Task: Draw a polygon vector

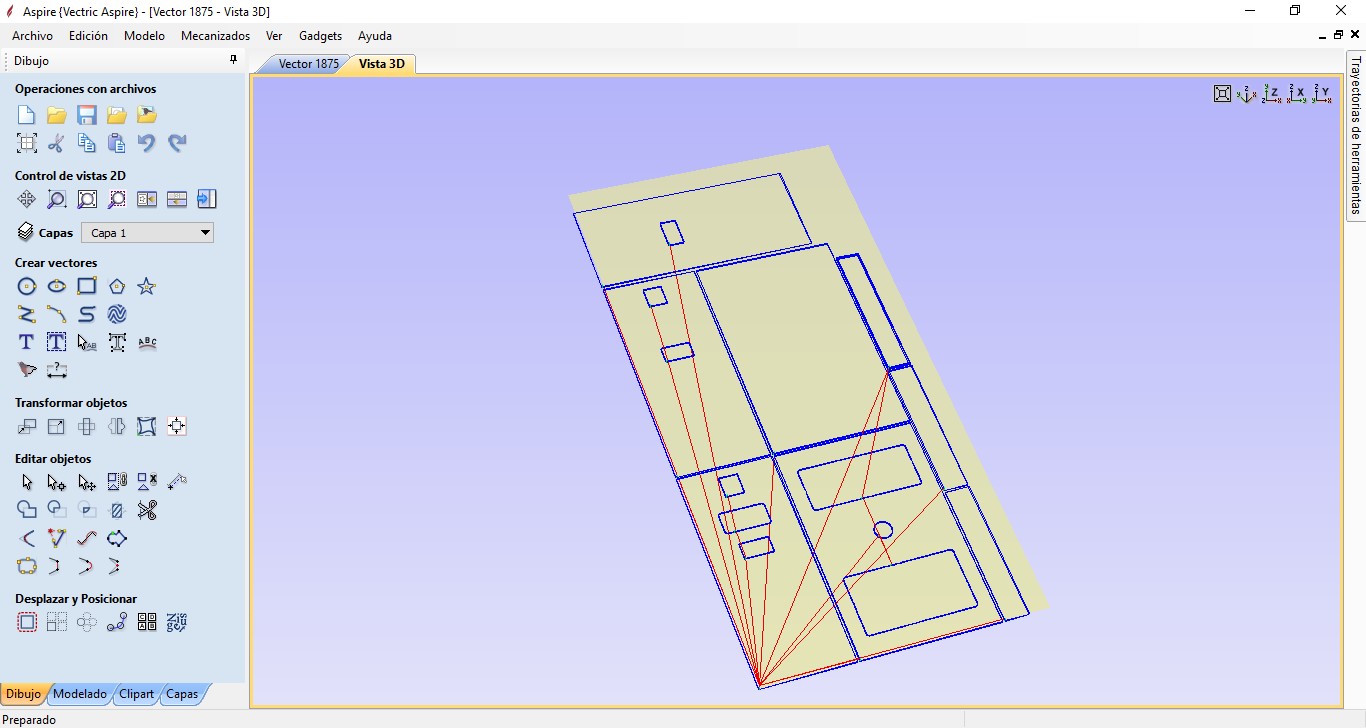Action: 117,287
